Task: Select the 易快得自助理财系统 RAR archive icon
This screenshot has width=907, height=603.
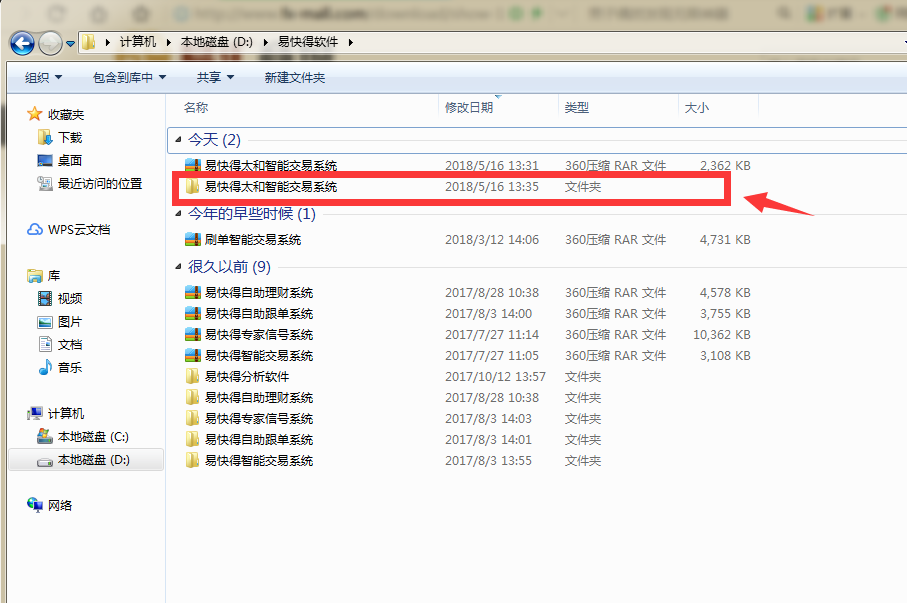Action: (193, 293)
